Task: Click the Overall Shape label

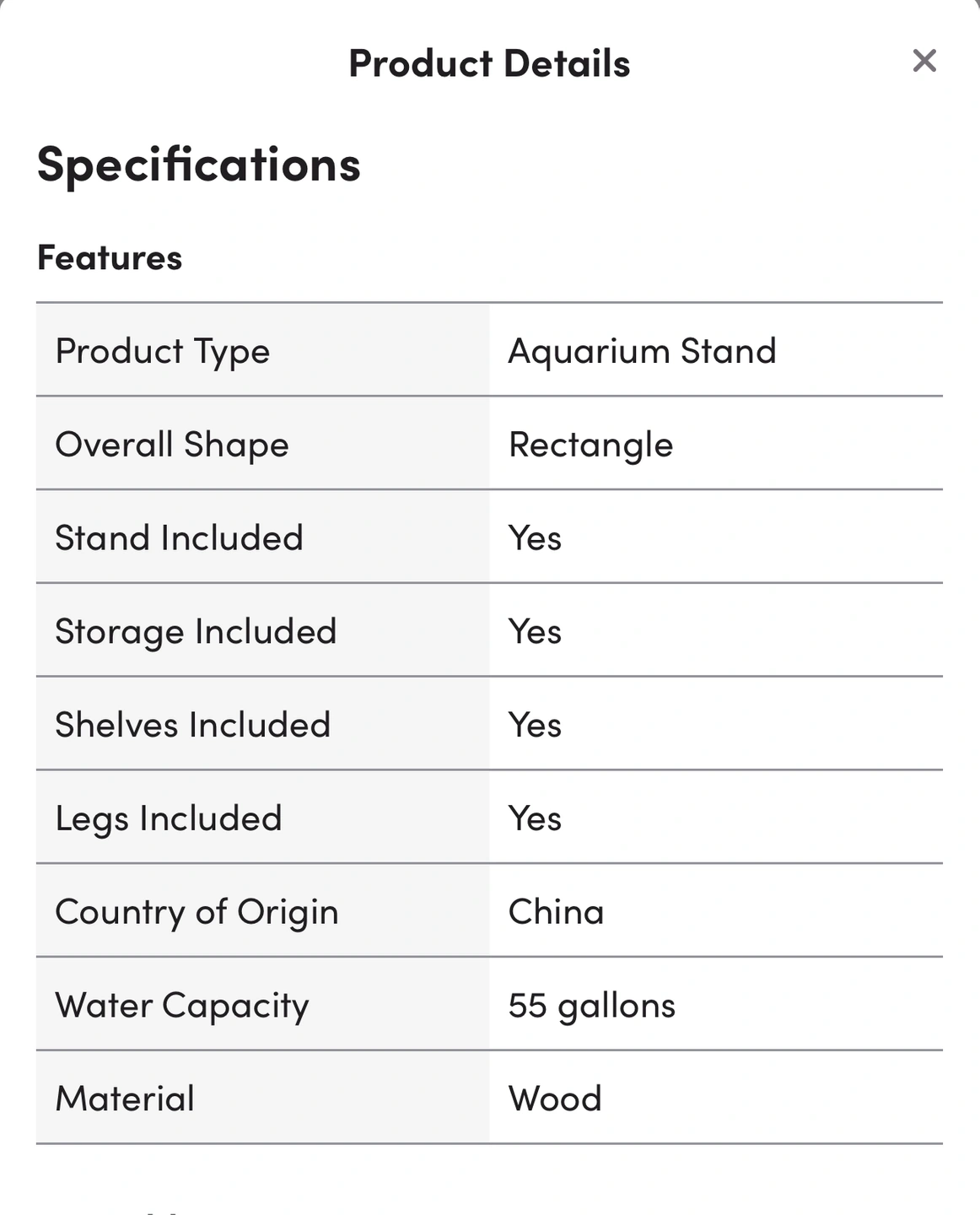Action: (172, 445)
